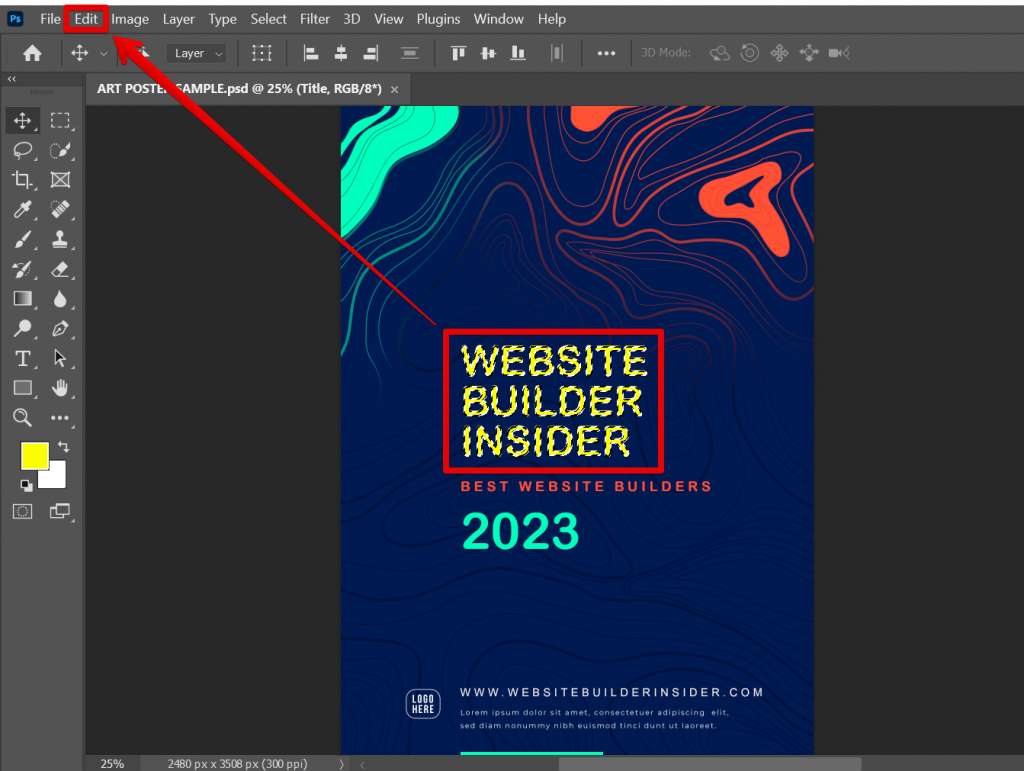Select the Zoom tool
1024x771 pixels.
(22, 418)
